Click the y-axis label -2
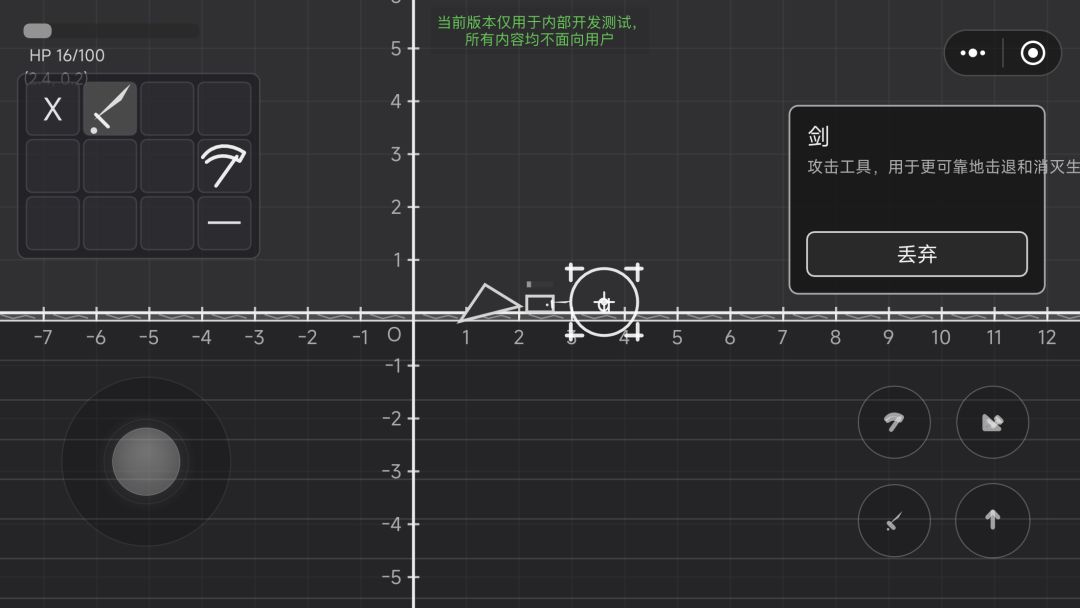The width and height of the screenshot is (1080, 608). 392,418
